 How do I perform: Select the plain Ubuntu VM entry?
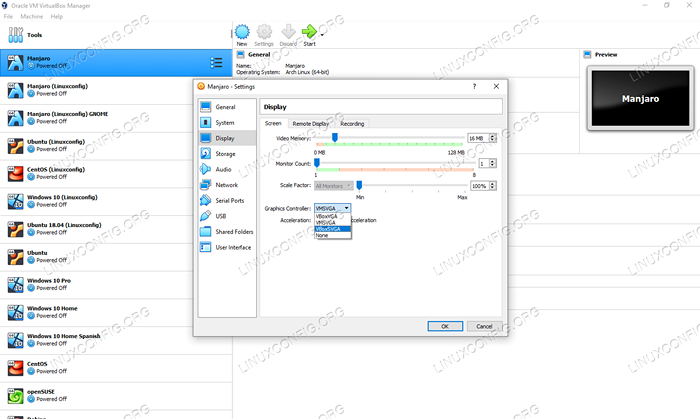point(116,257)
